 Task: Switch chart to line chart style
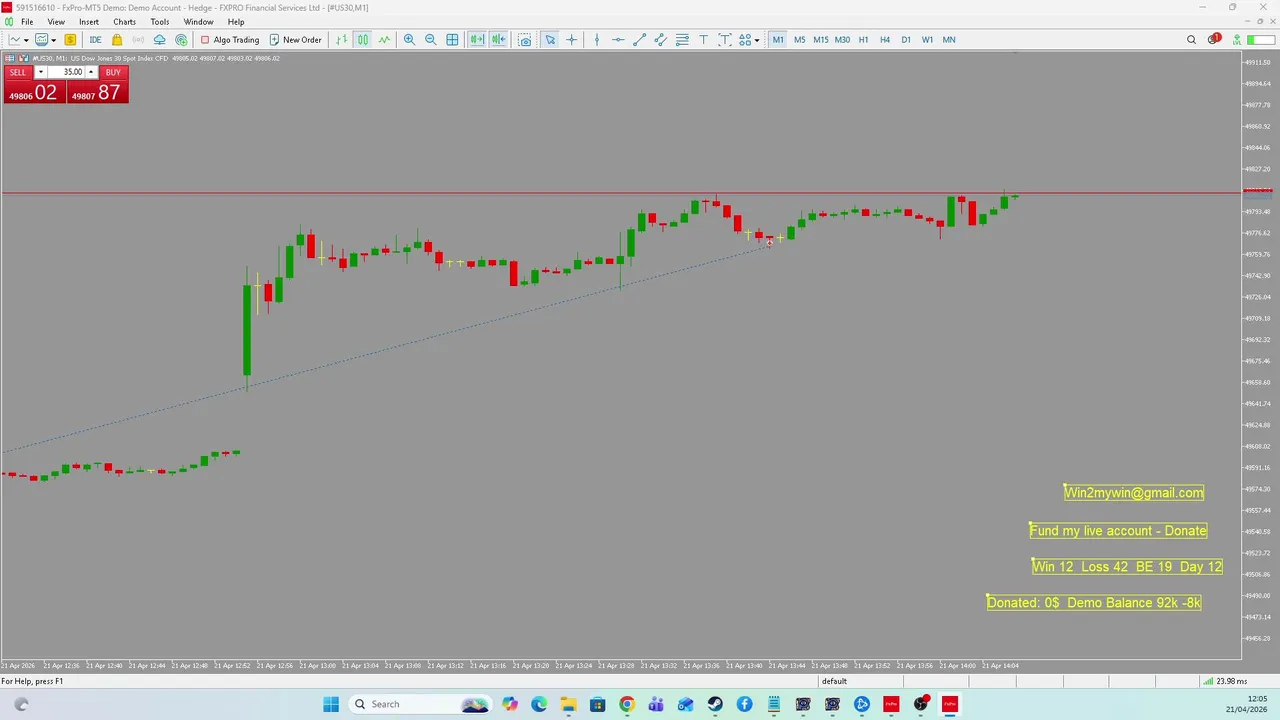(384, 40)
